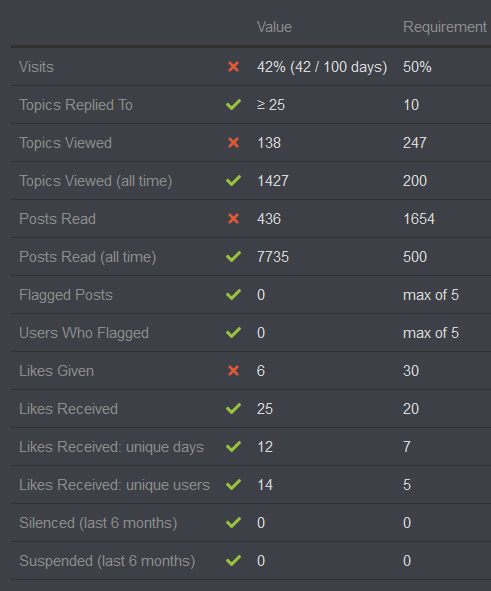Click the Visits row label
This screenshot has height=591, width=491.
click(37, 67)
